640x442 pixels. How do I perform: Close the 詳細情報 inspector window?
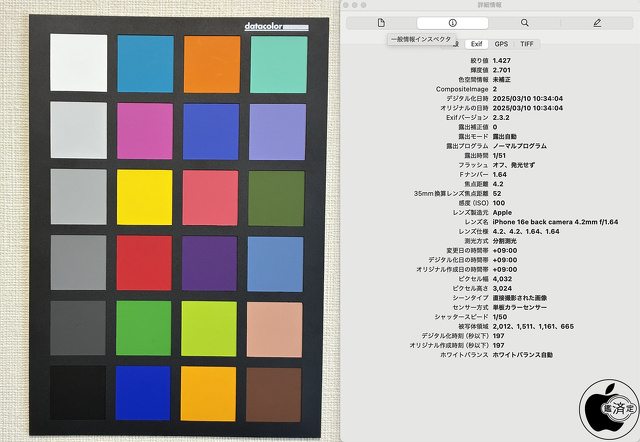[x=347, y=5]
